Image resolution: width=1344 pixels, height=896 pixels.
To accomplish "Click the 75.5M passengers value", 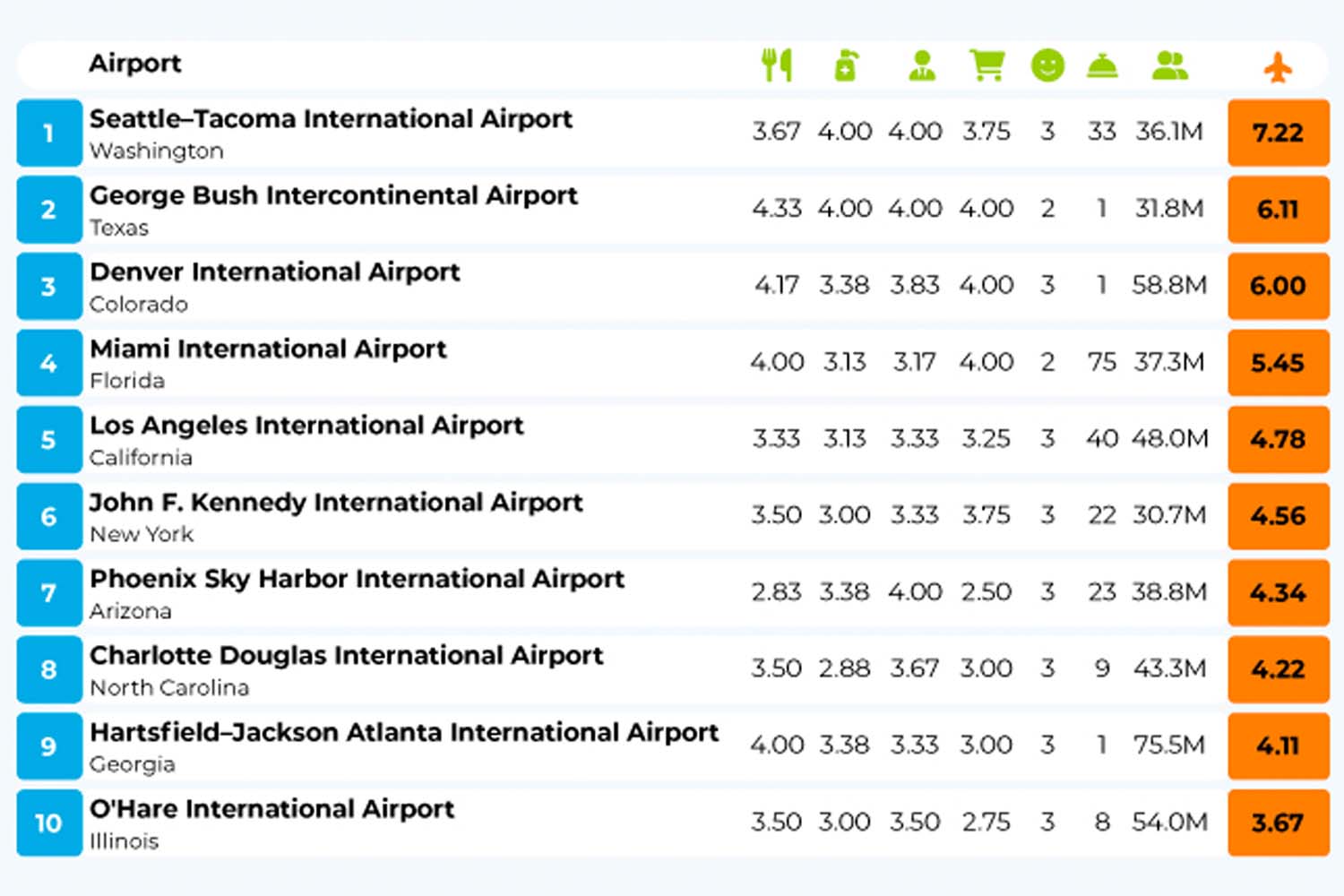I will coord(1169,745).
